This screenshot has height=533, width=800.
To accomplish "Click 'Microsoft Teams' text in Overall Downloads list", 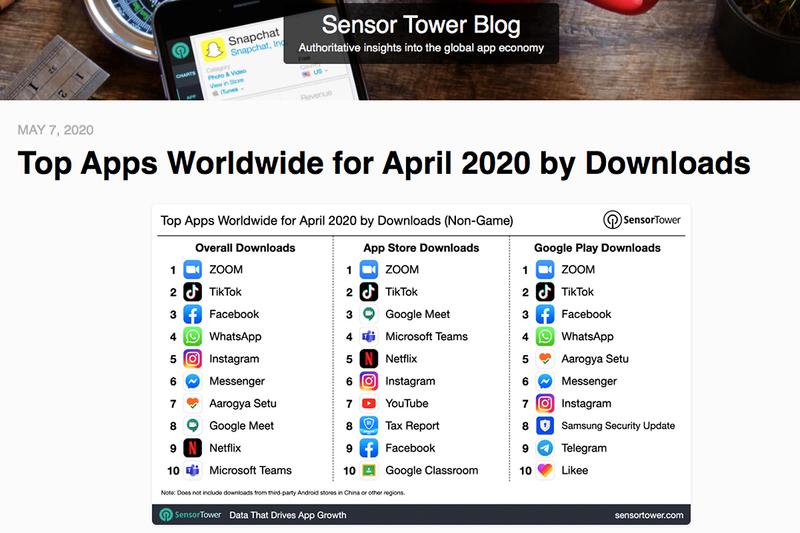I will click(x=251, y=470).
